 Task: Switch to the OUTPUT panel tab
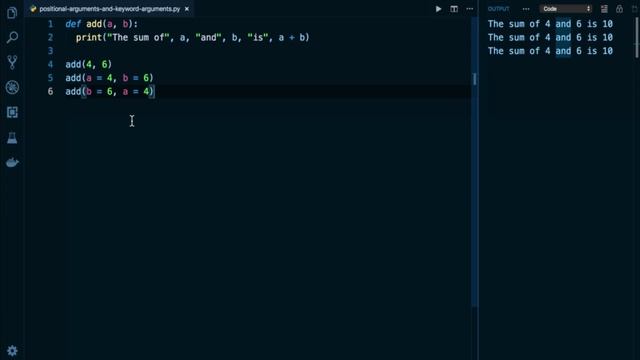point(498,9)
